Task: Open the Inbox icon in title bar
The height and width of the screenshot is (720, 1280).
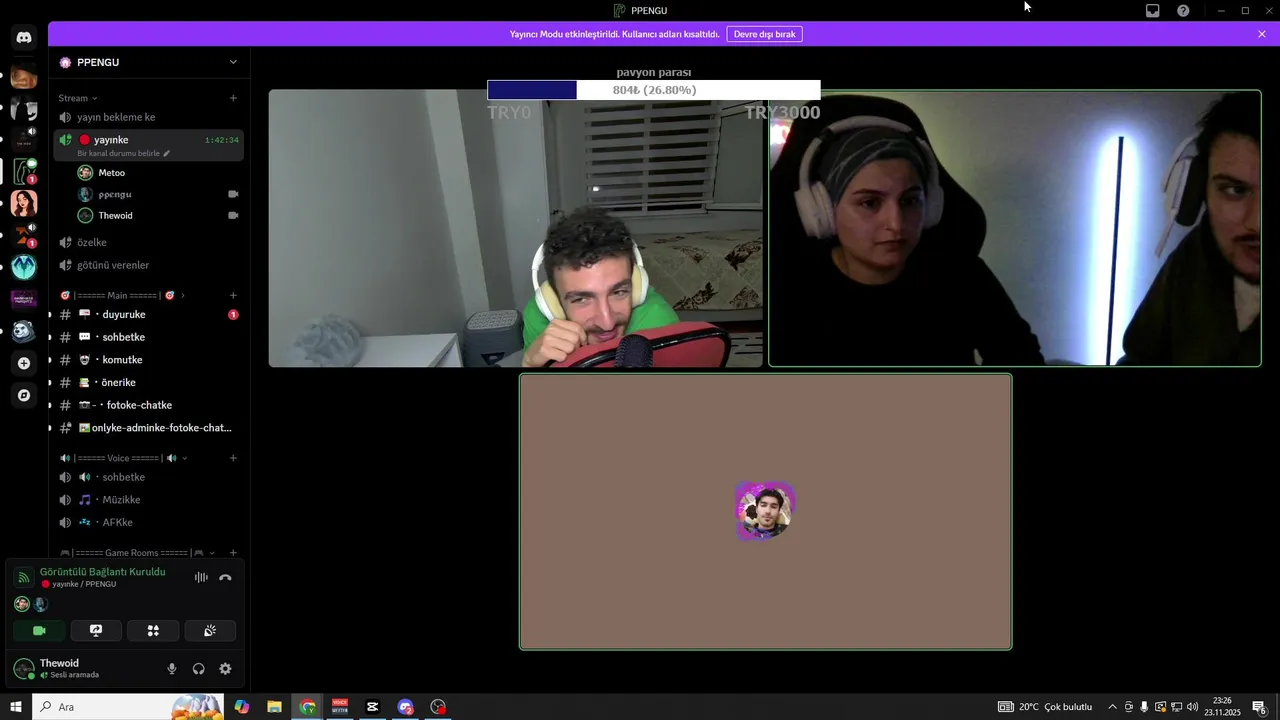Action: pyautogui.click(x=1152, y=10)
